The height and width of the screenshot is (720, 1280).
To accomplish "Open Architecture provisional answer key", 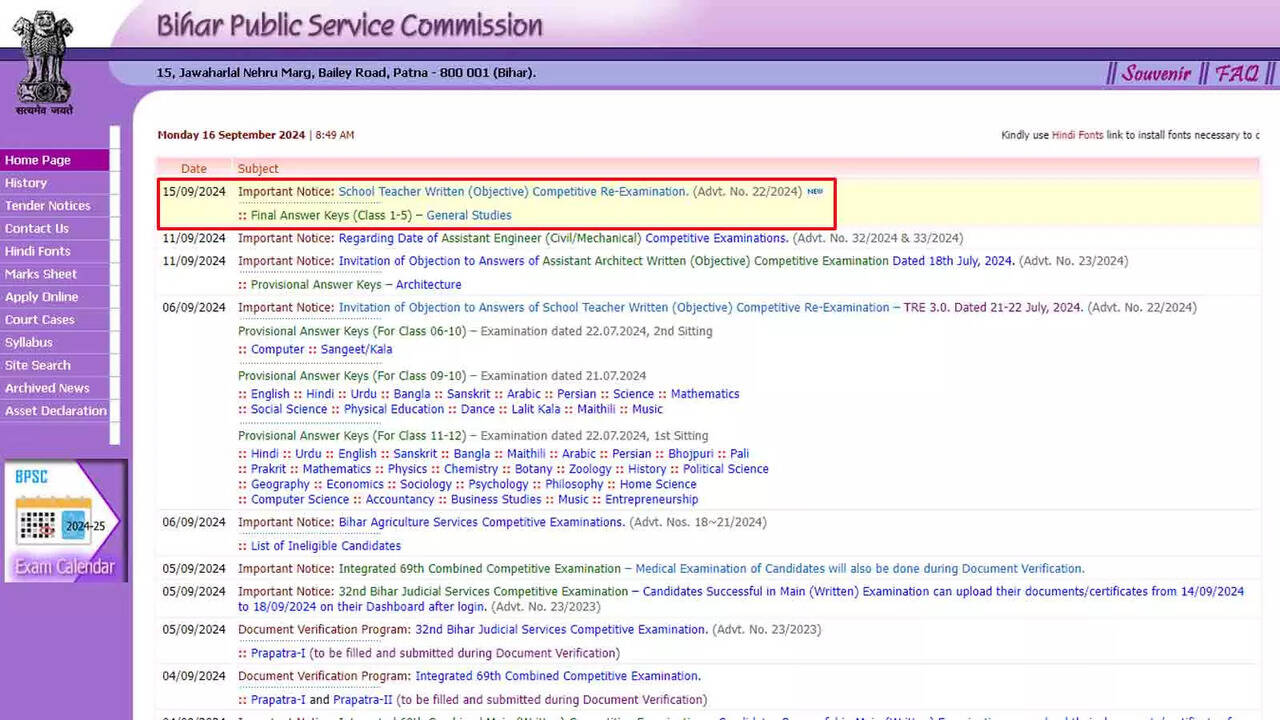I will coord(428,285).
